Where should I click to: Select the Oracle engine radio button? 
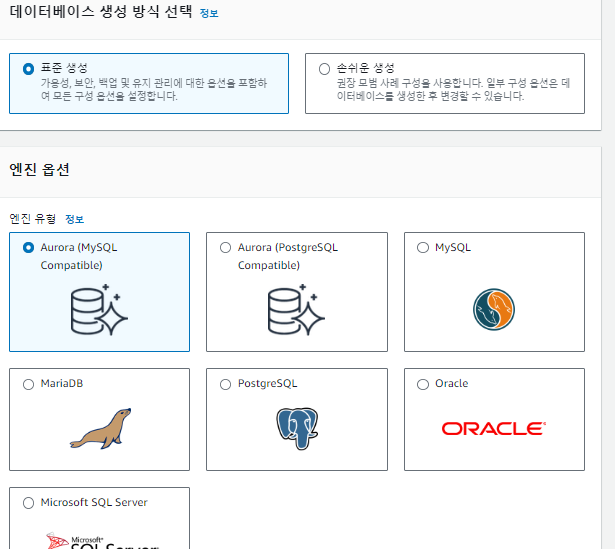pyautogui.click(x=423, y=384)
